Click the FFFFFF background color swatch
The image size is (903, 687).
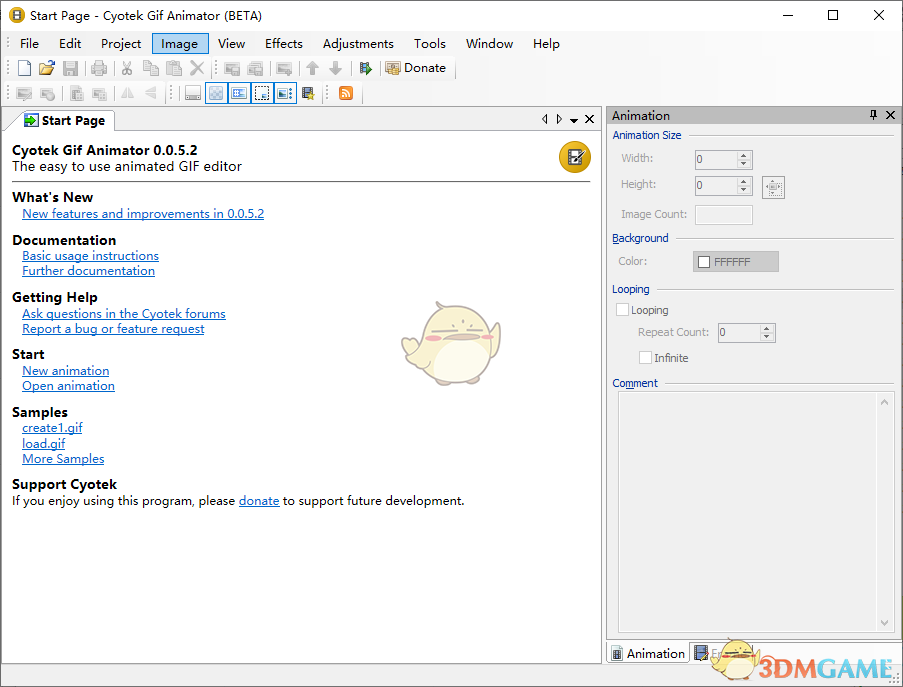pyautogui.click(x=735, y=261)
